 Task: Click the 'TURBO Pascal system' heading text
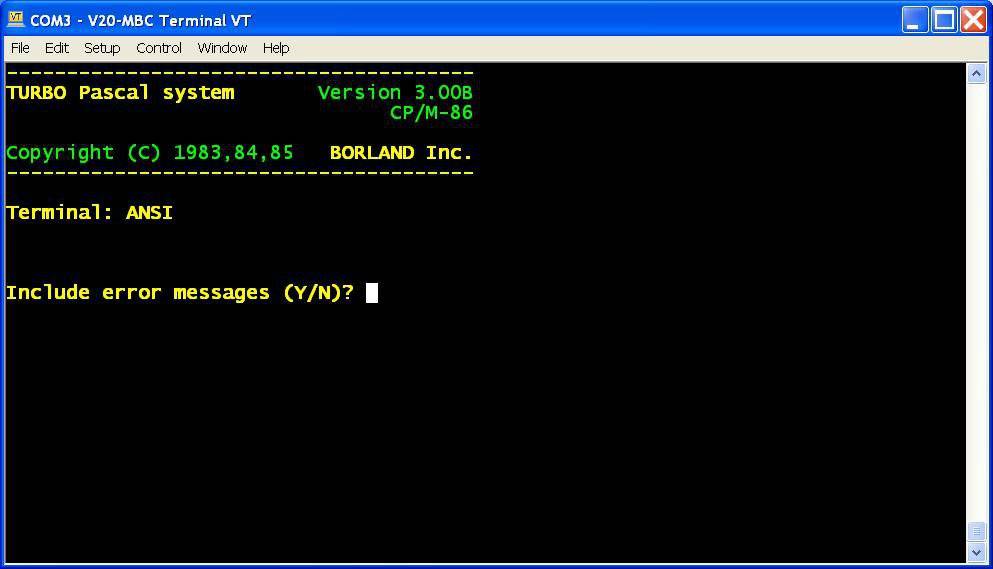(120, 93)
